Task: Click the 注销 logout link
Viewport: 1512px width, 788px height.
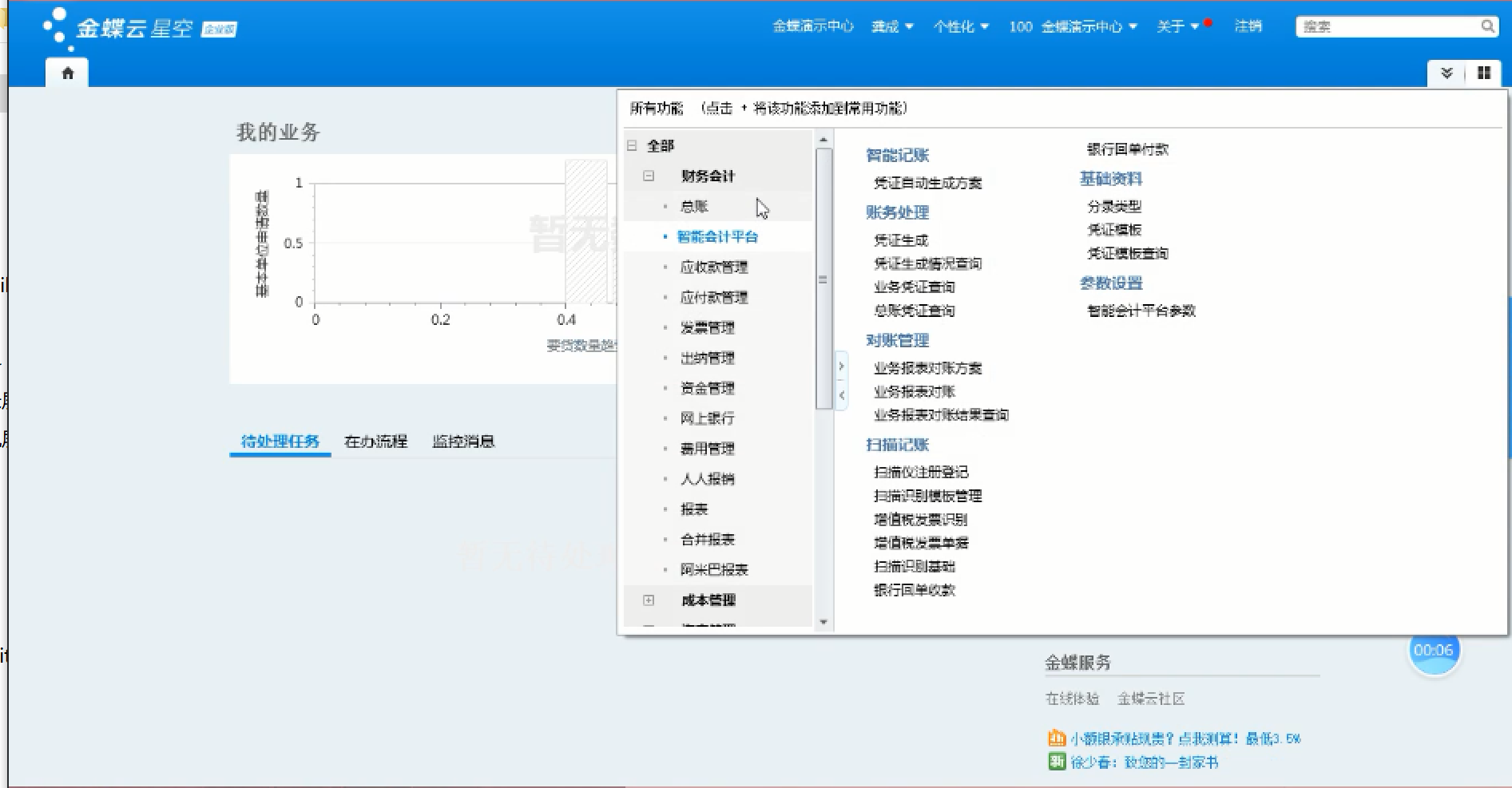Action: coord(1248,26)
